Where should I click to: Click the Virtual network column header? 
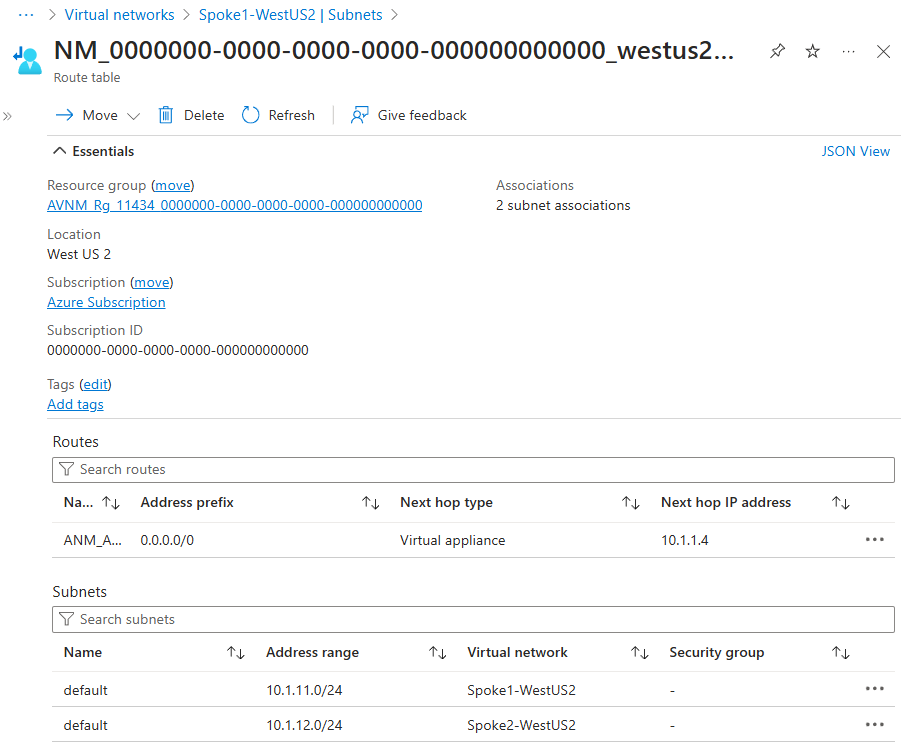[x=517, y=653]
